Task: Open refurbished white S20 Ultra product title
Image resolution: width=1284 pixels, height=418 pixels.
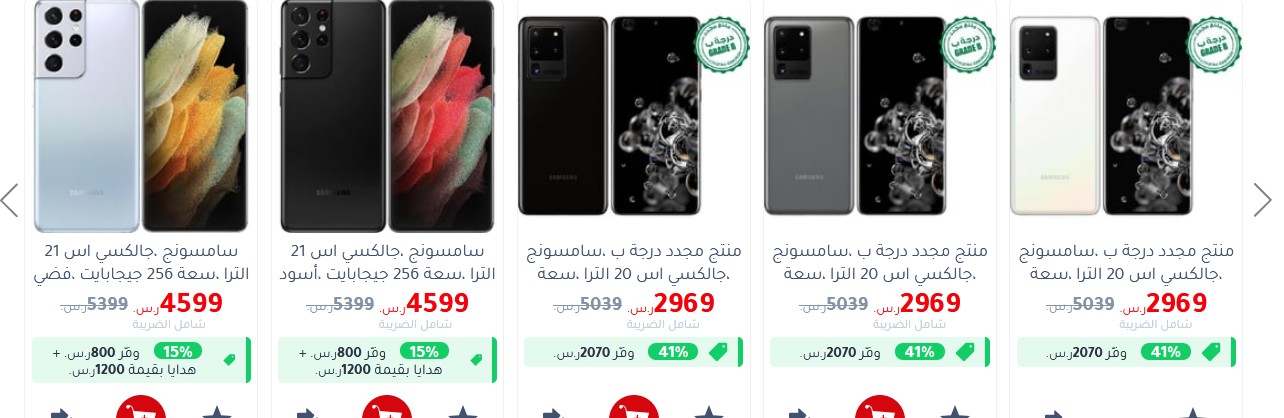Action: [x=1126, y=262]
